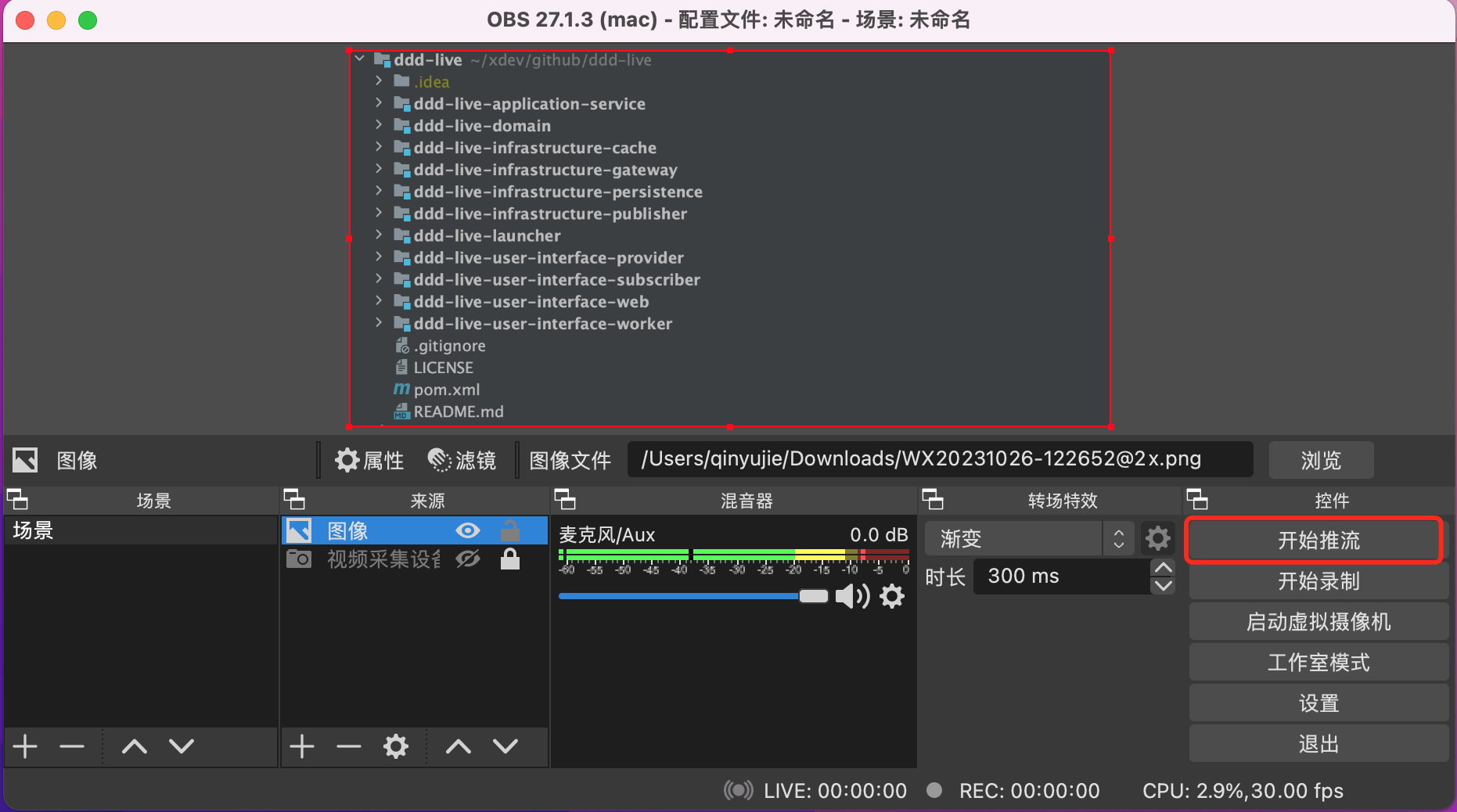The width and height of the screenshot is (1457, 812).
Task: Start recording with 开始录制
Action: pos(1318,581)
